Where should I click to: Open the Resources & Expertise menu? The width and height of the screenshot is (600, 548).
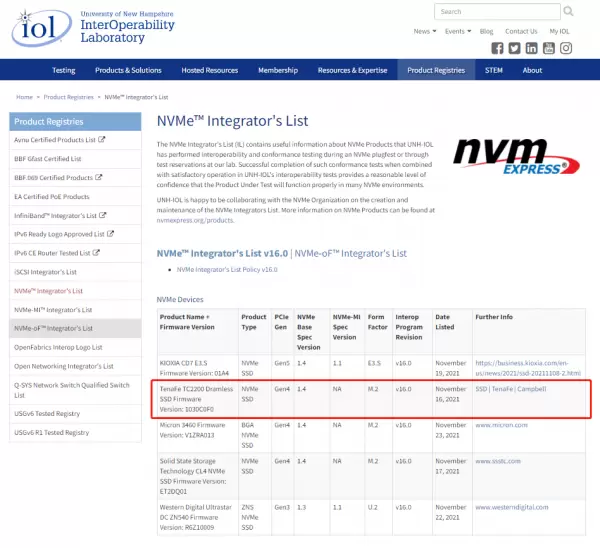352,70
